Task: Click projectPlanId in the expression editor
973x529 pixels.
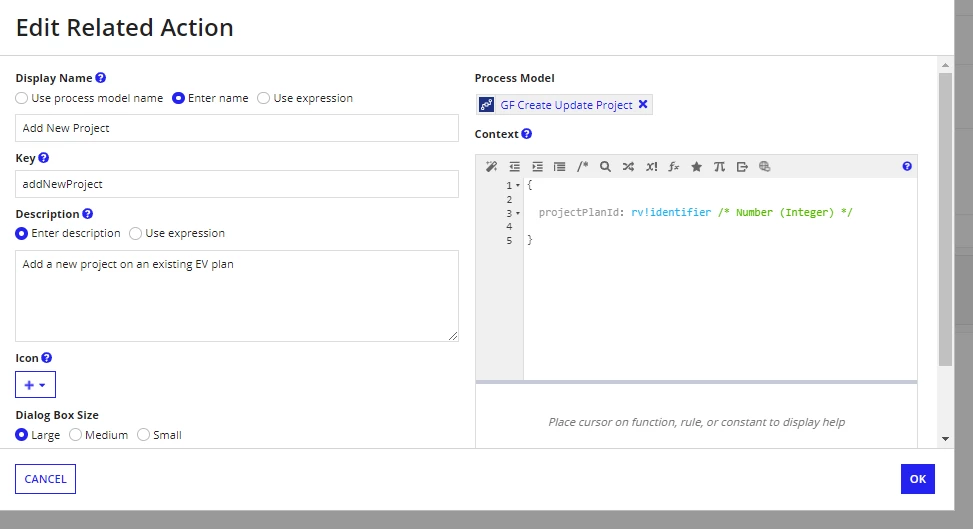Action: pos(581,212)
